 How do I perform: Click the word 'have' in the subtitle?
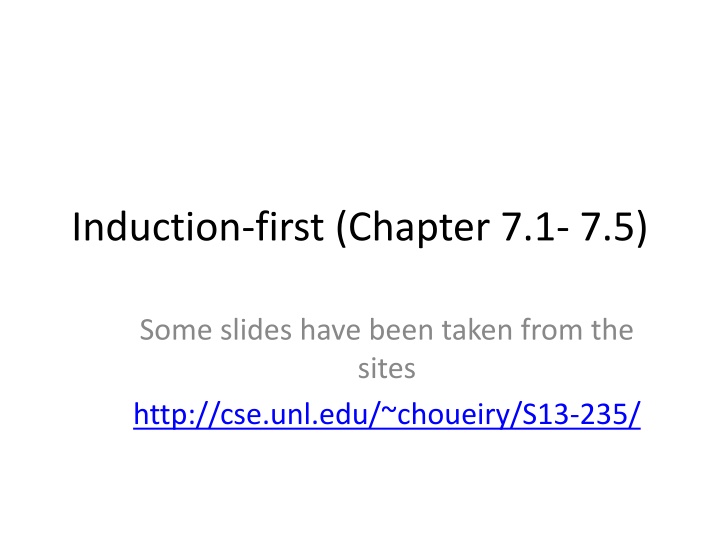point(331,330)
